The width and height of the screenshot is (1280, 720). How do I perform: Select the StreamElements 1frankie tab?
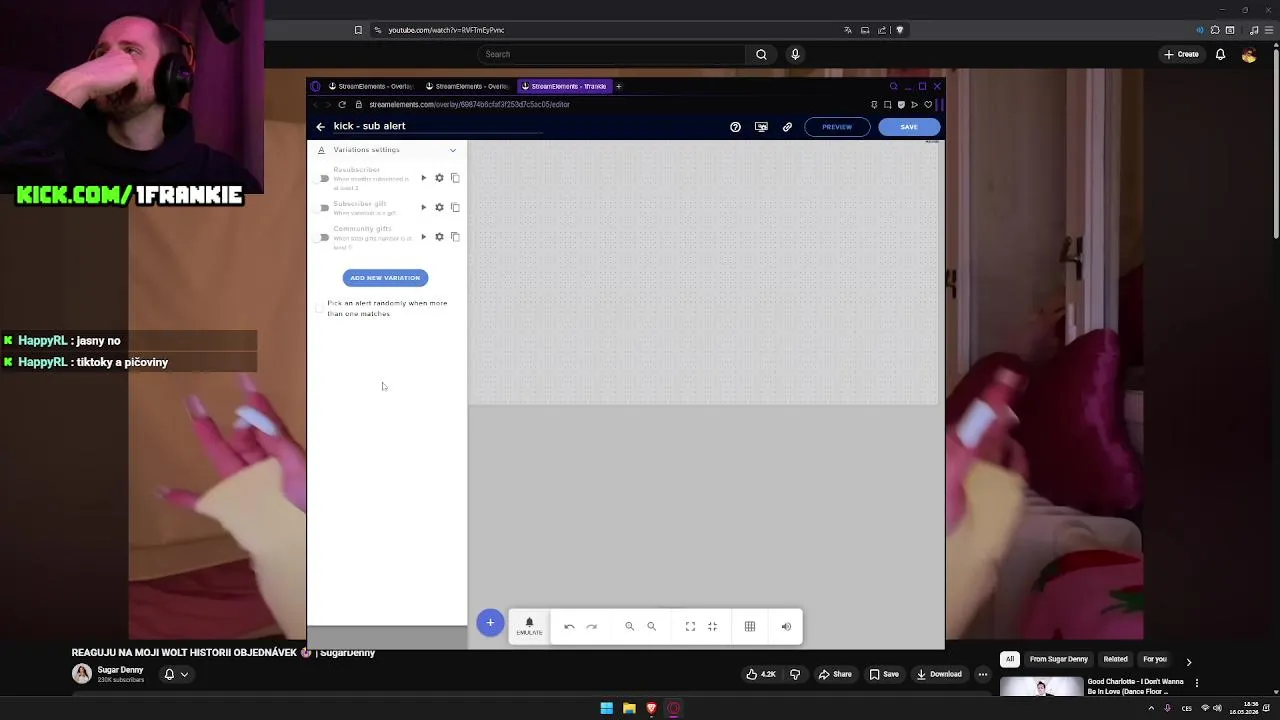(x=563, y=86)
